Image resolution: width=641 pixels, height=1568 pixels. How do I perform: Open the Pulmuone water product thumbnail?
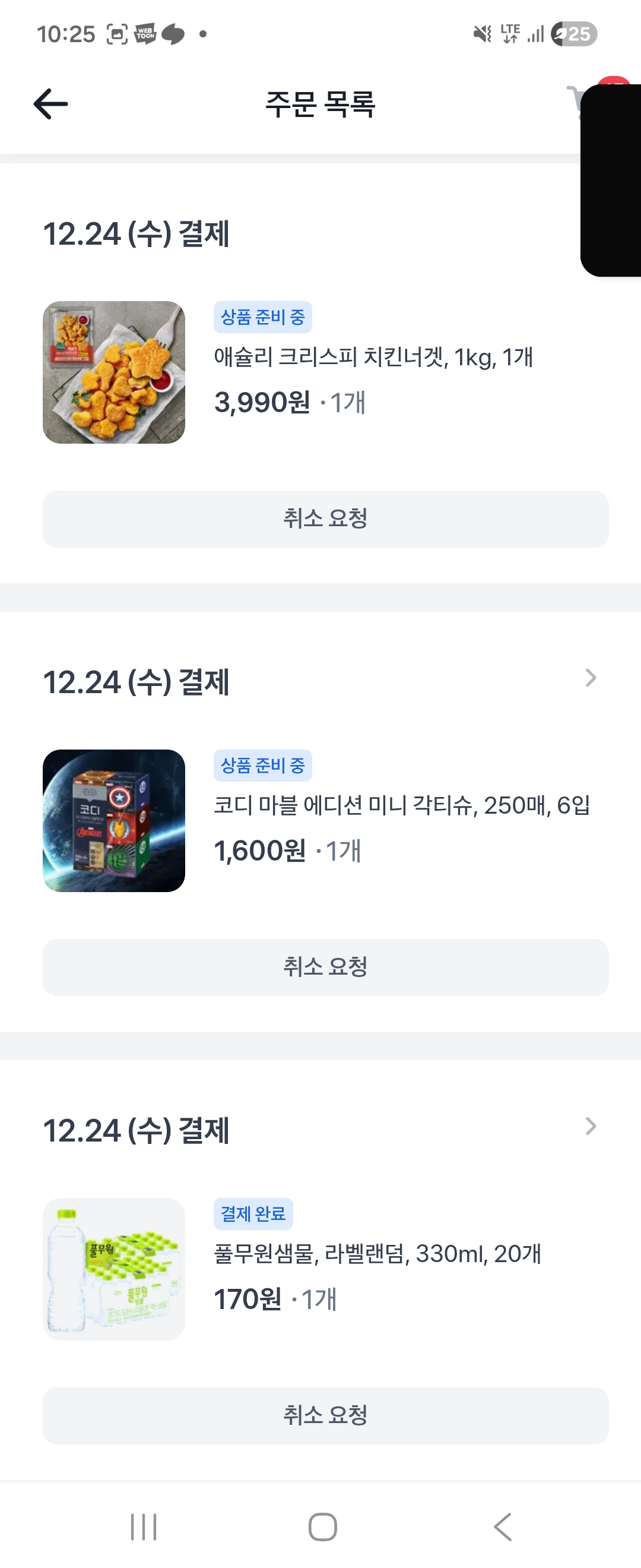(x=114, y=1269)
